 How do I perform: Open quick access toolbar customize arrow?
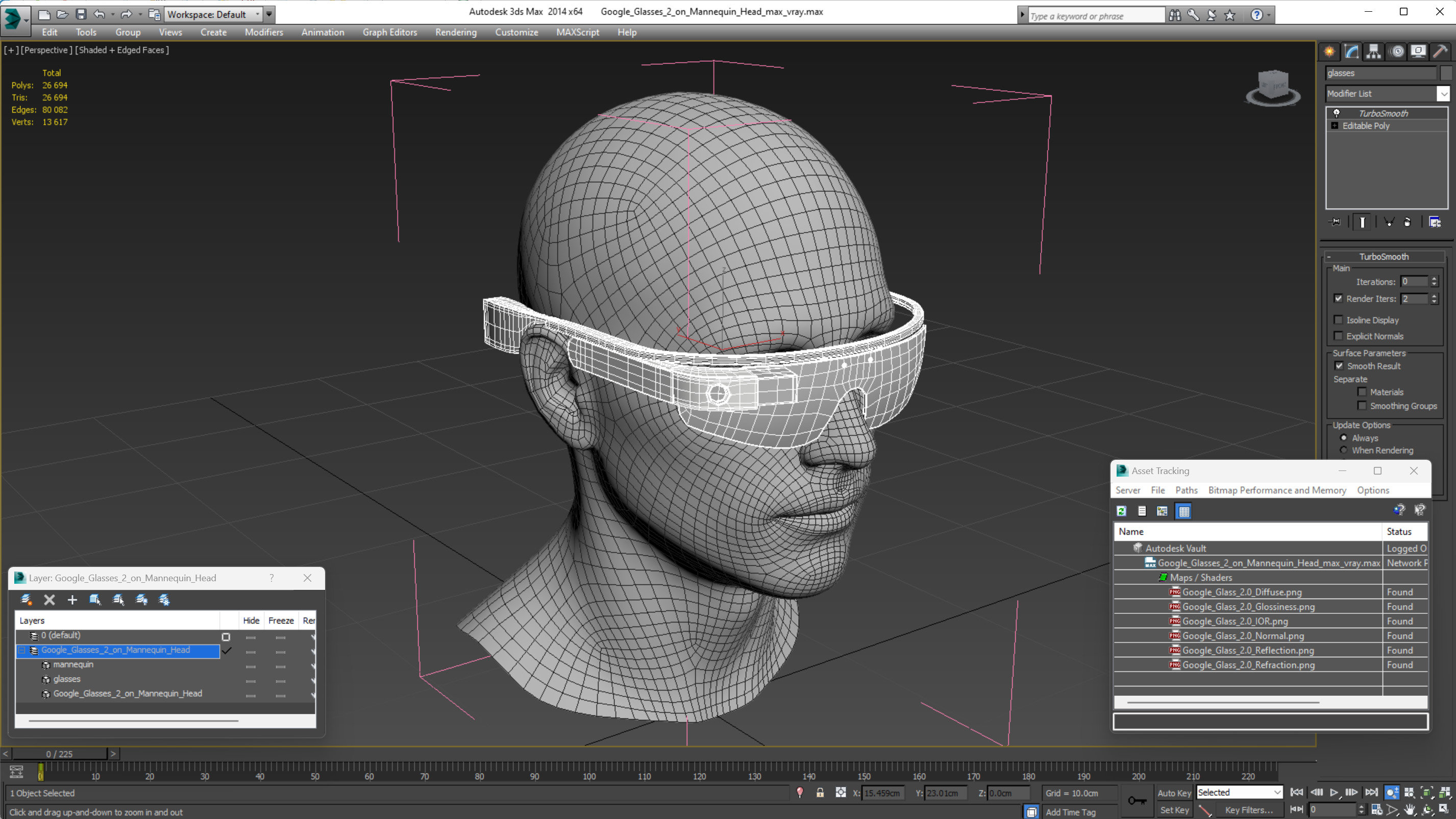click(269, 14)
